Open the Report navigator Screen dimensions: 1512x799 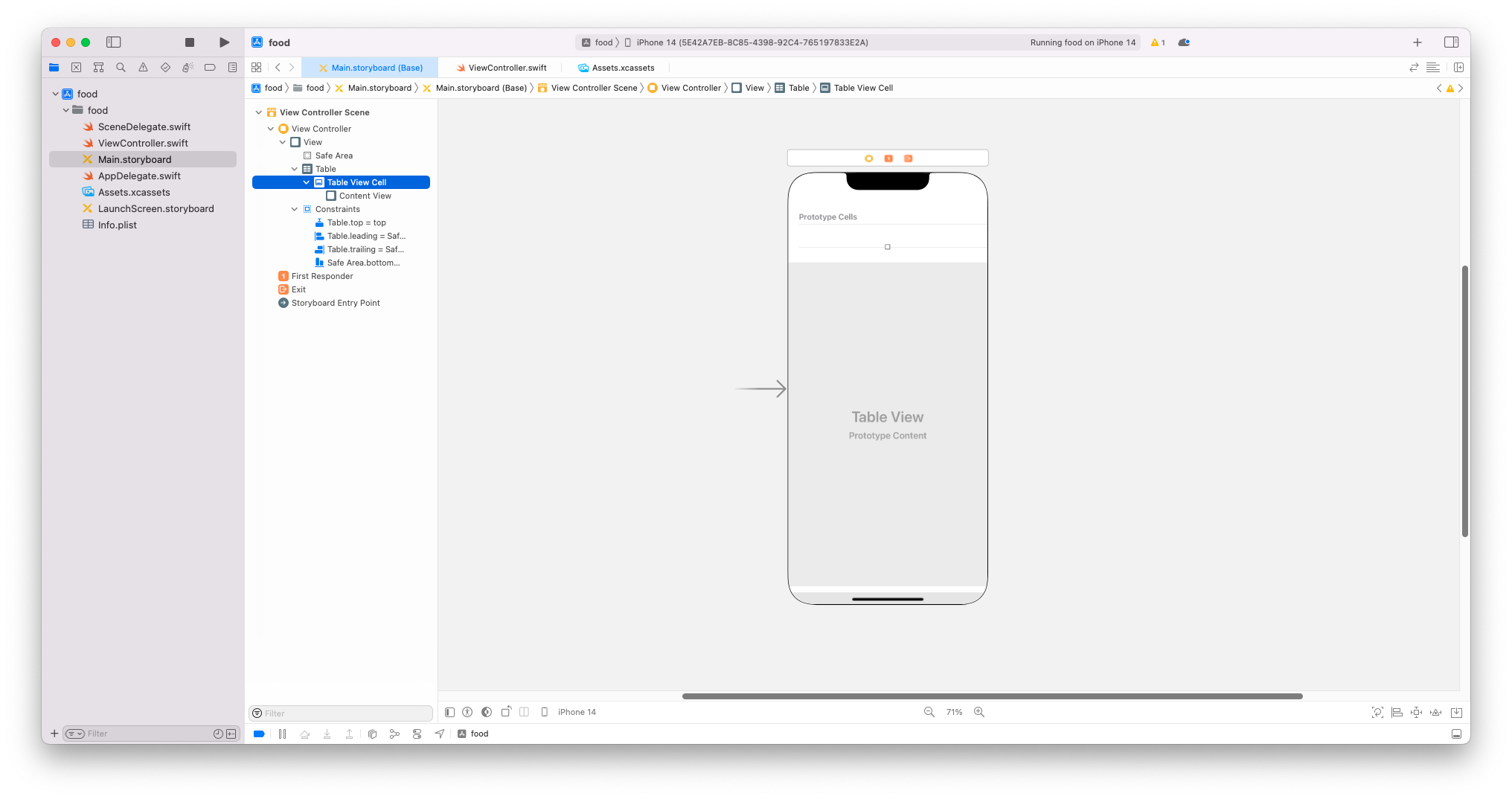tap(232, 68)
